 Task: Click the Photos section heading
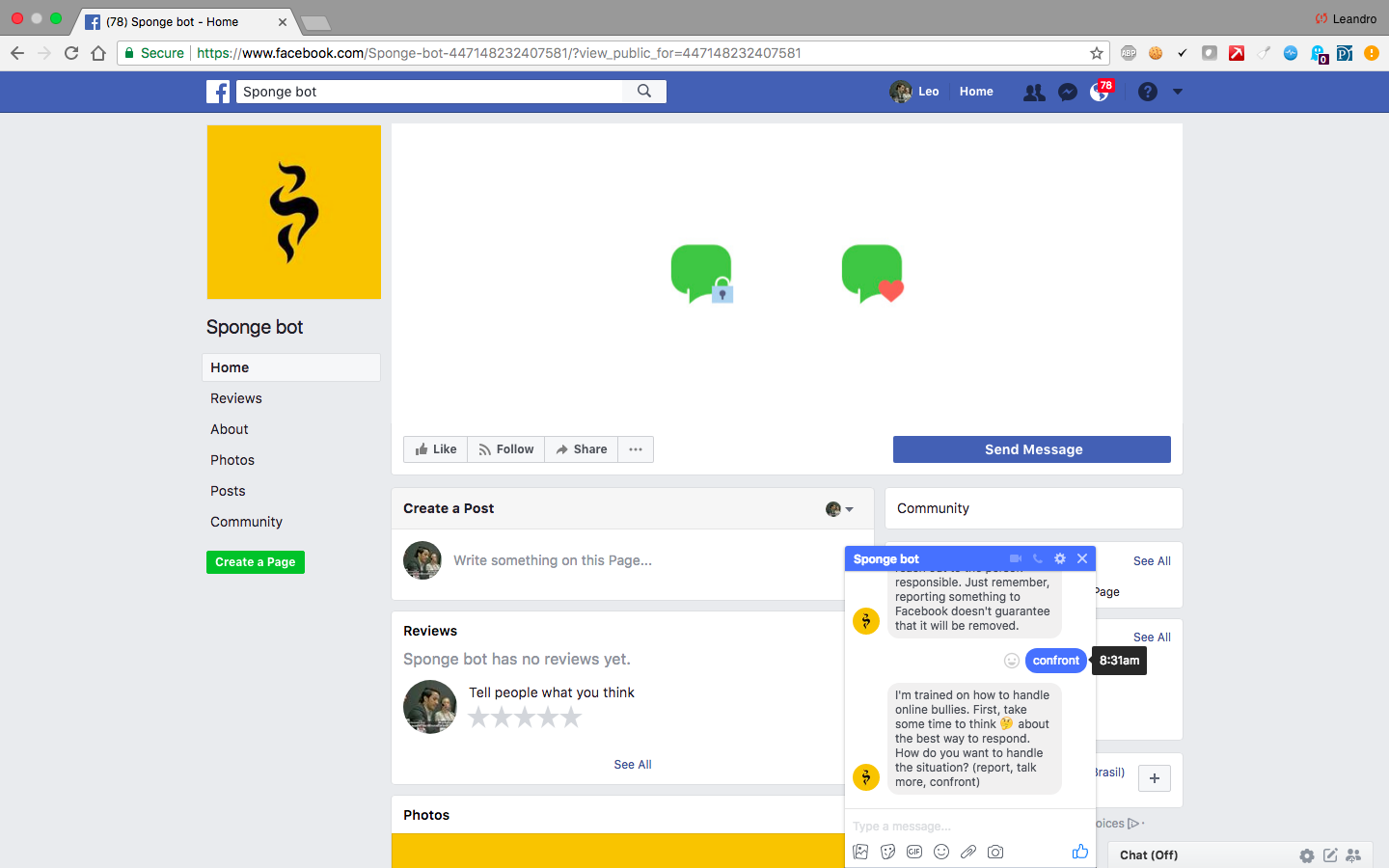pos(426,815)
